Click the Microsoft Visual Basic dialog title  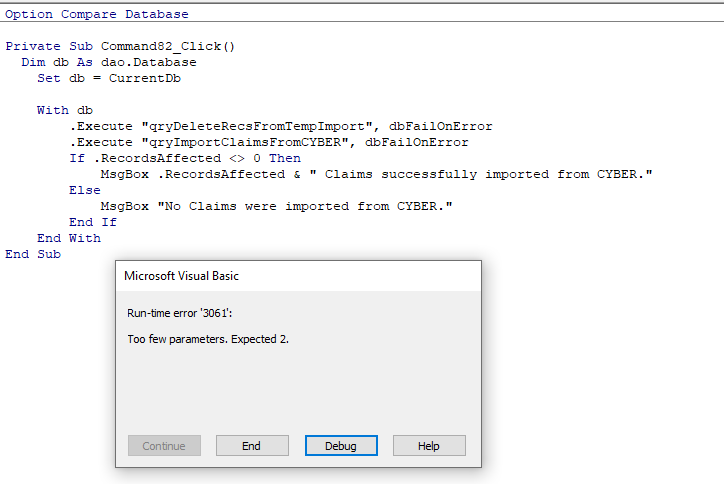click(x=181, y=276)
